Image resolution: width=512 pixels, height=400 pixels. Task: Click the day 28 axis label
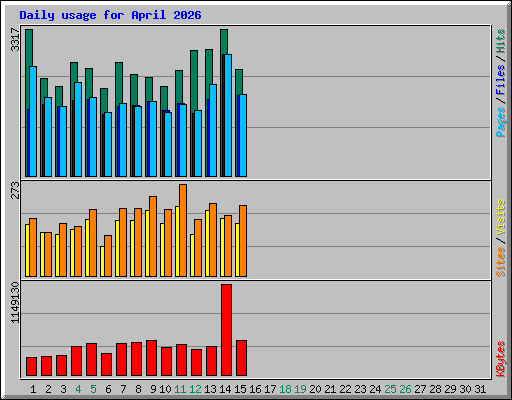click(435, 389)
